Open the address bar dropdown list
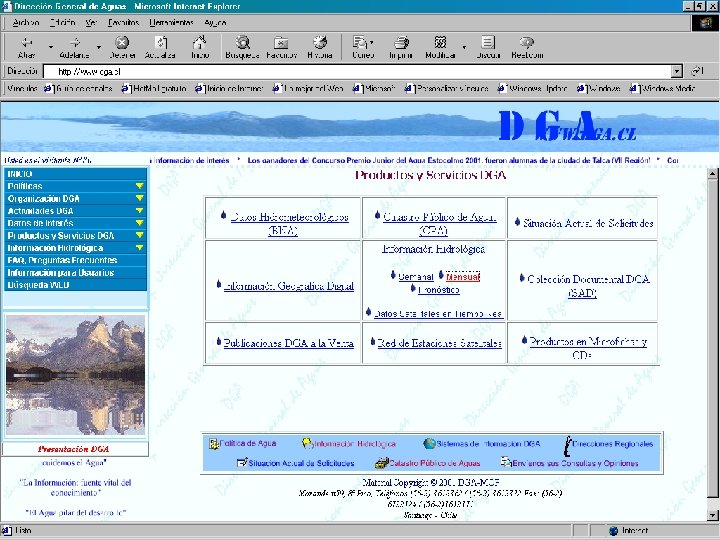Screen dimensions: 720x540 [x=676, y=71]
